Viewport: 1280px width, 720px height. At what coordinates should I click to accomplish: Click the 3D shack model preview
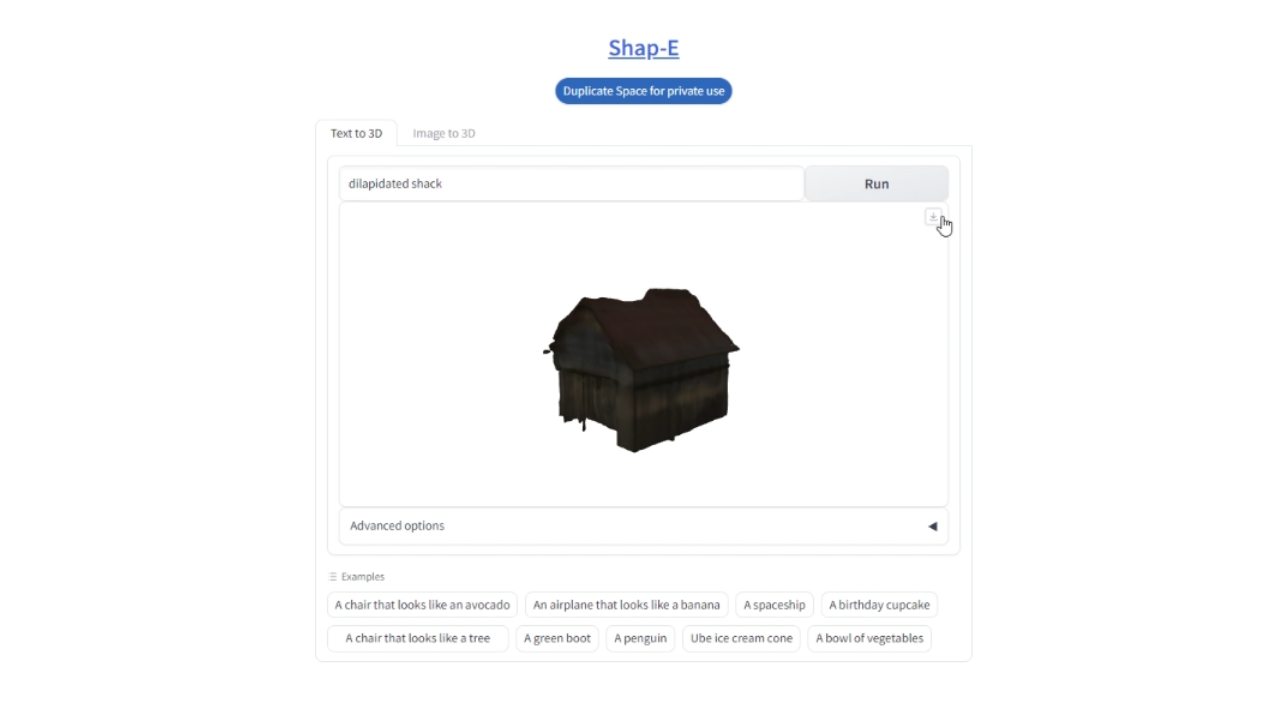[x=640, y=370]
